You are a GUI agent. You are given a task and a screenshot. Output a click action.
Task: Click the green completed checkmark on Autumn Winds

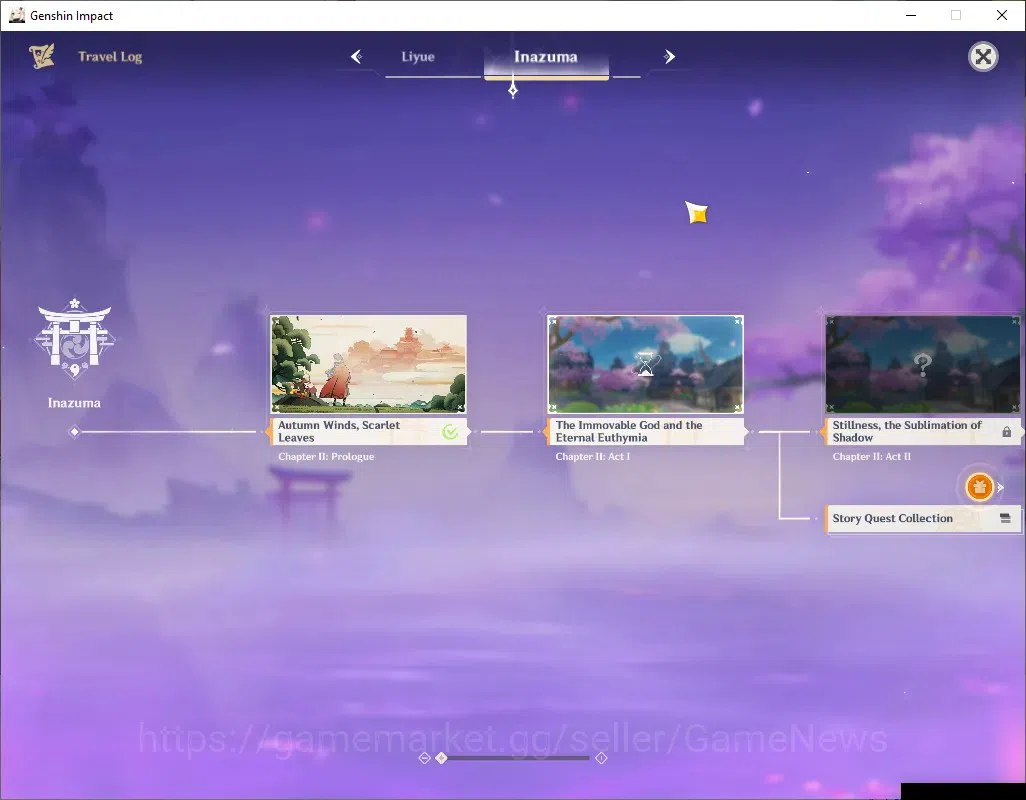click(x=450, y=432)
